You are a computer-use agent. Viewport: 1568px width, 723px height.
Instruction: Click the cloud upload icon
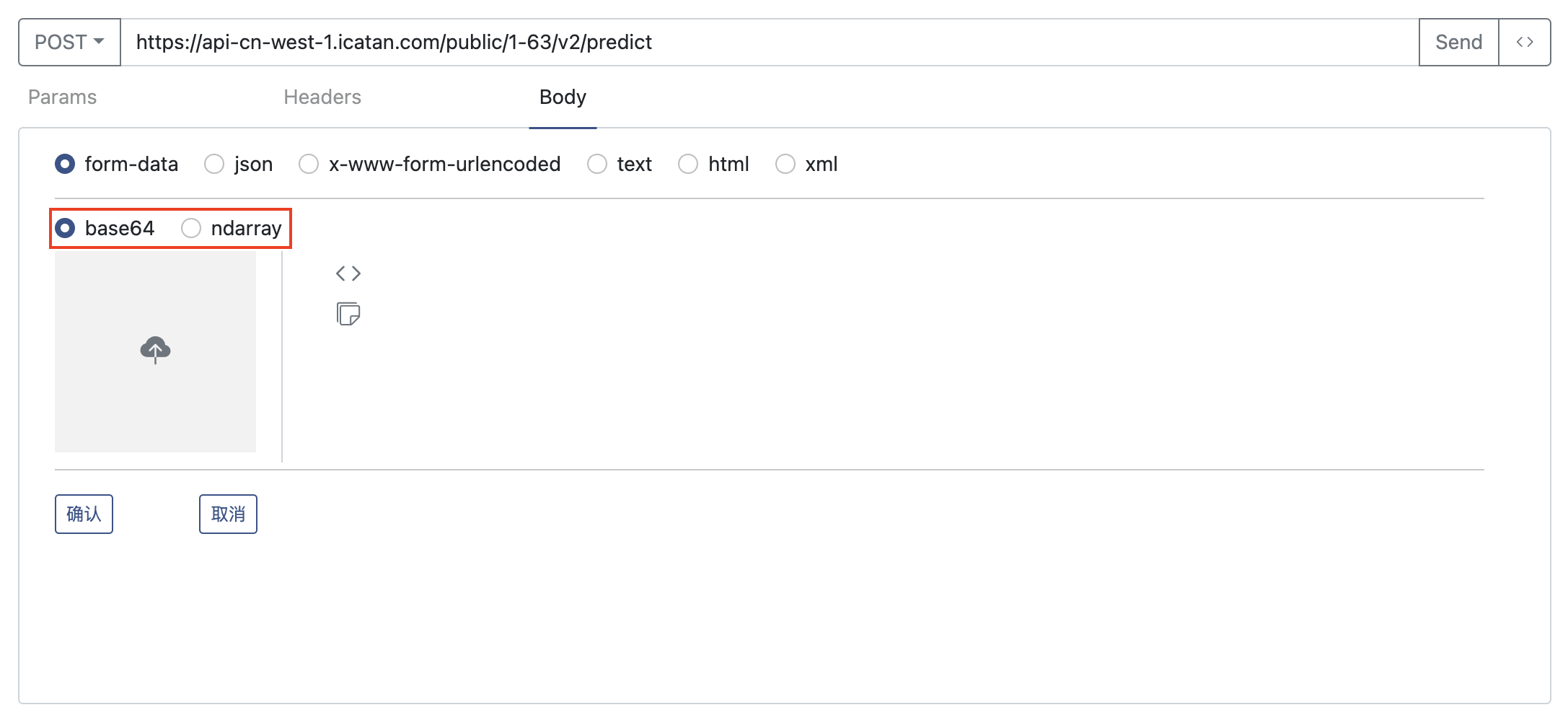[x=155, y=350]
